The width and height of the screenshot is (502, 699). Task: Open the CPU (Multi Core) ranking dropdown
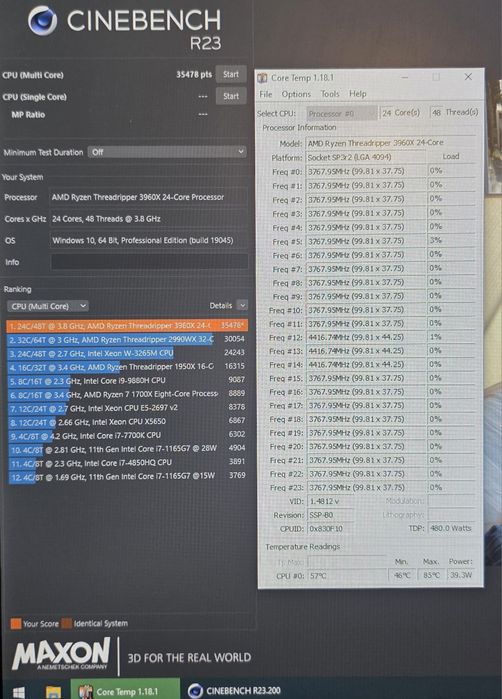48,306
